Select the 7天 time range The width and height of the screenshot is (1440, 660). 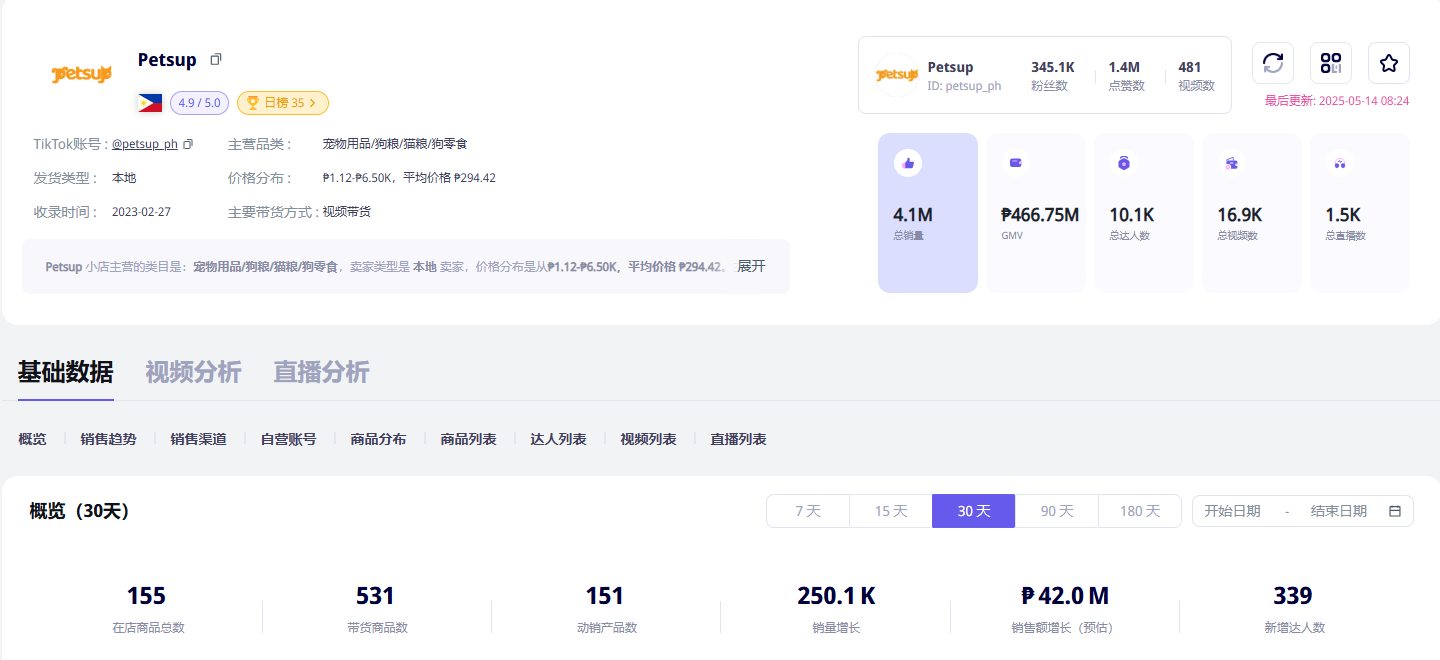(808, 511)
